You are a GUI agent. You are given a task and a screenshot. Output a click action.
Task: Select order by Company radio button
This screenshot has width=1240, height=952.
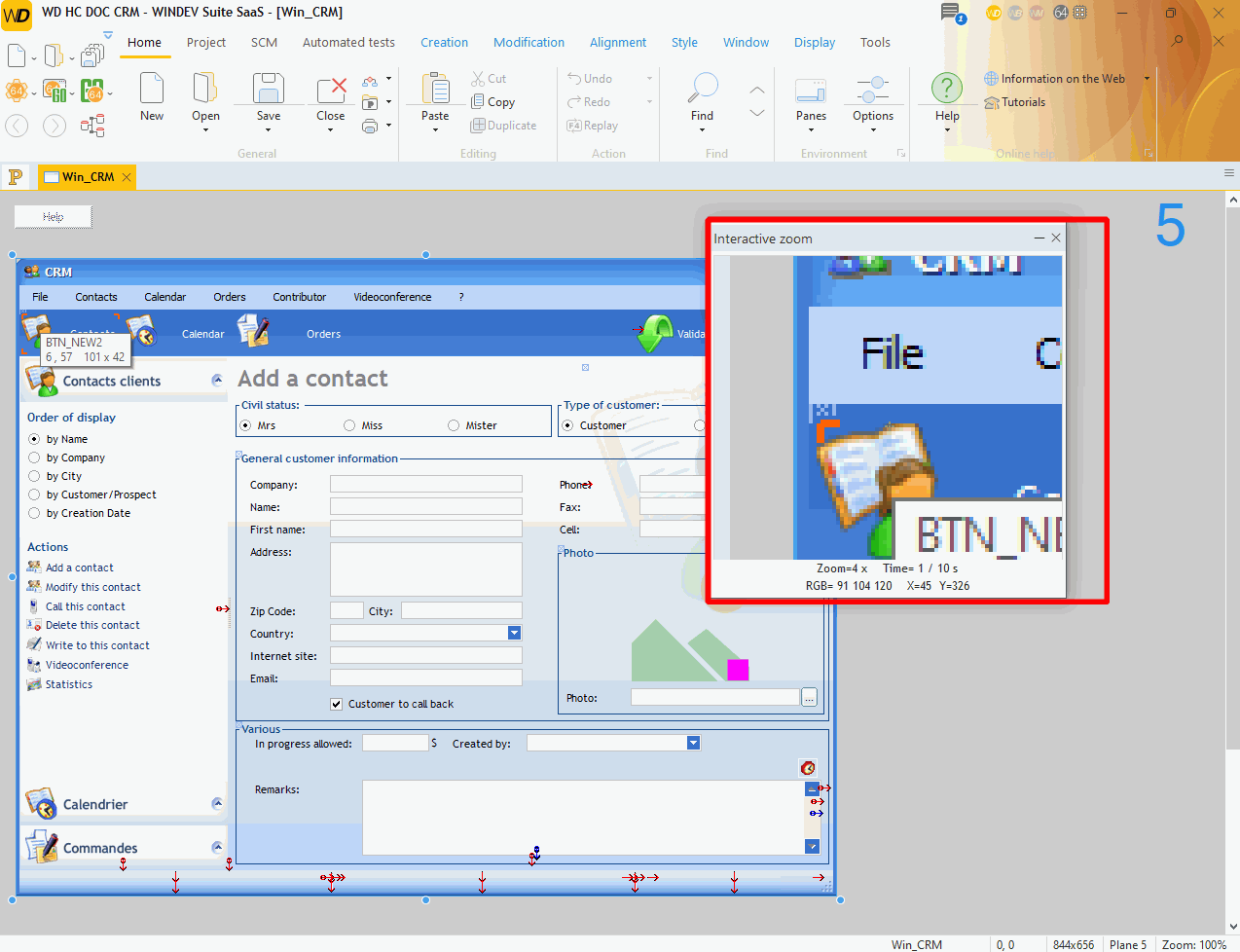pyautogui.click(x=34, y=458)
